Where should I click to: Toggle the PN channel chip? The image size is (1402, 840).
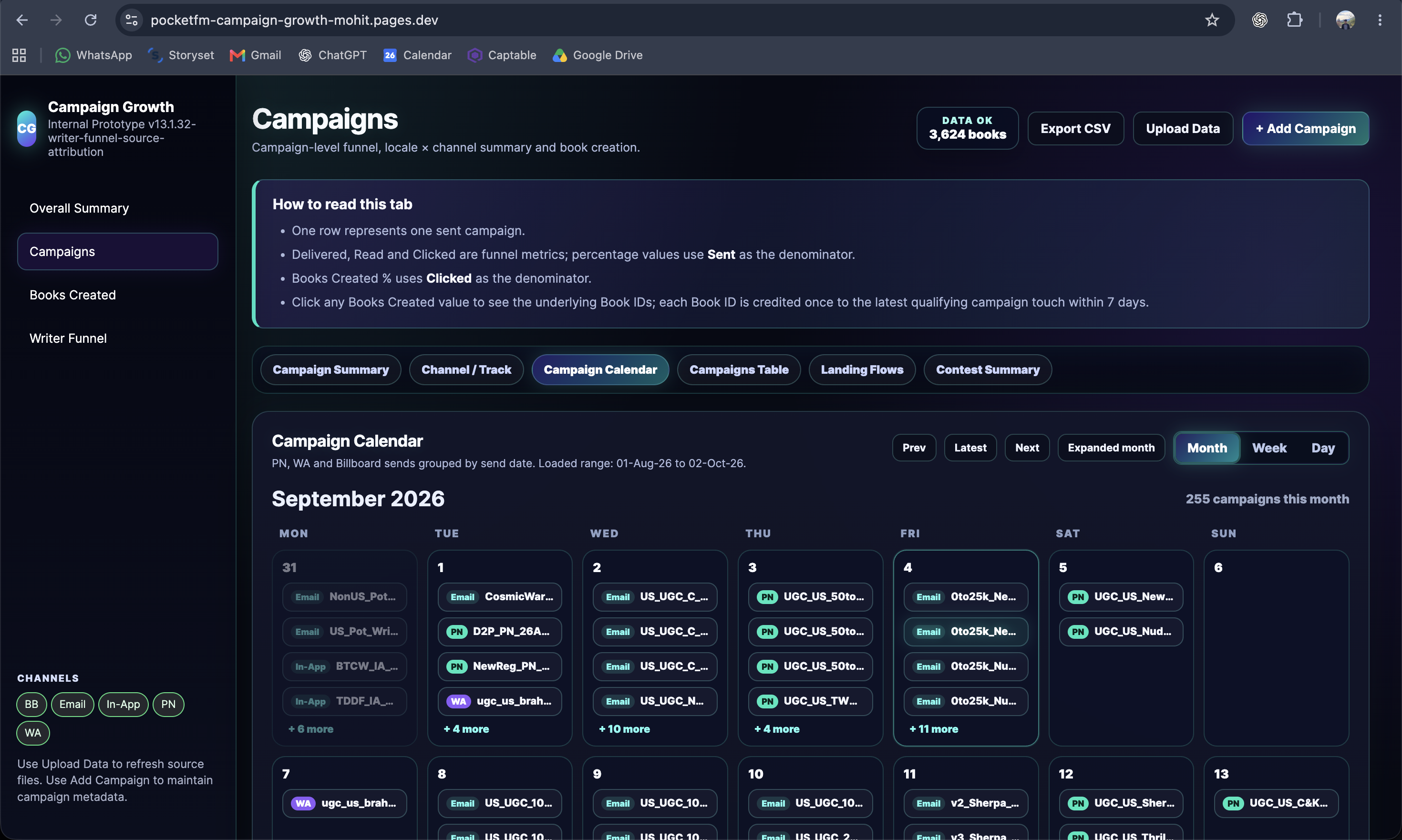[169, 704]
